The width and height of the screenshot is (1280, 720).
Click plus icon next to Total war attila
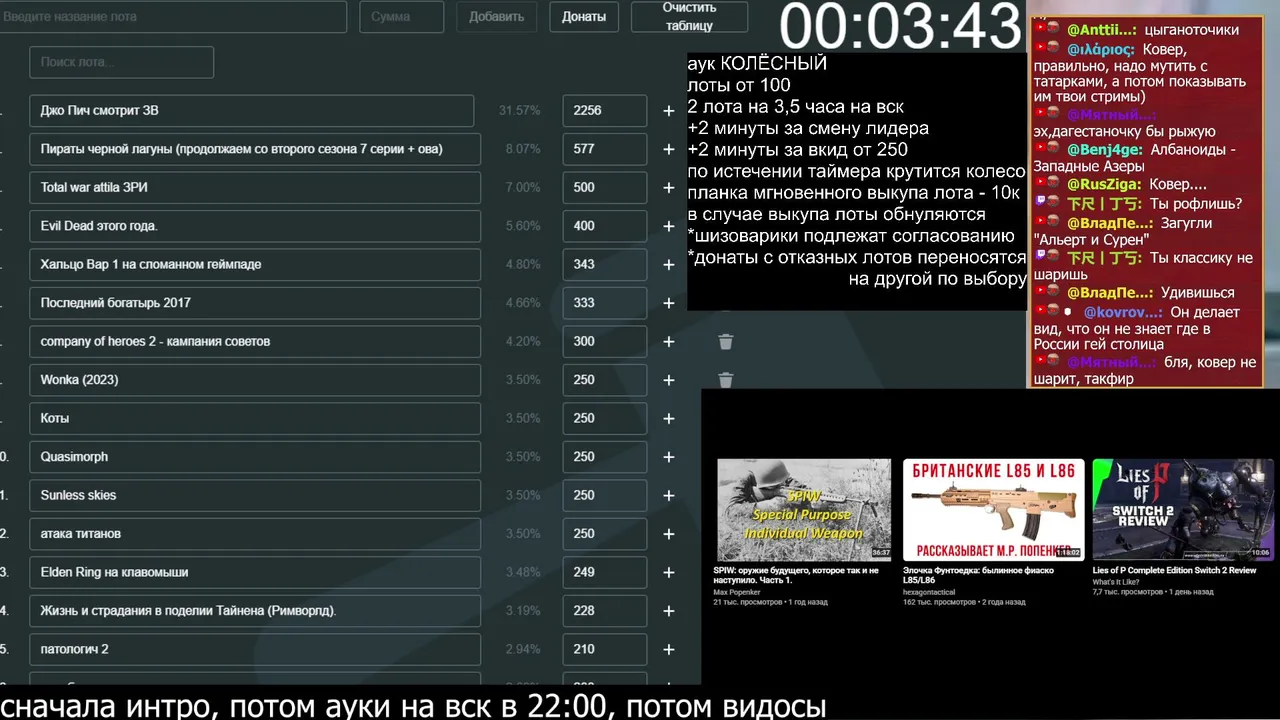coord(669,188)
